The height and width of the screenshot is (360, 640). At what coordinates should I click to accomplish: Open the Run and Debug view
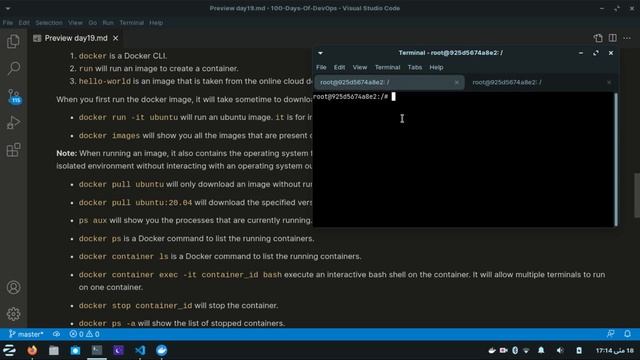[x=13, y=122]
